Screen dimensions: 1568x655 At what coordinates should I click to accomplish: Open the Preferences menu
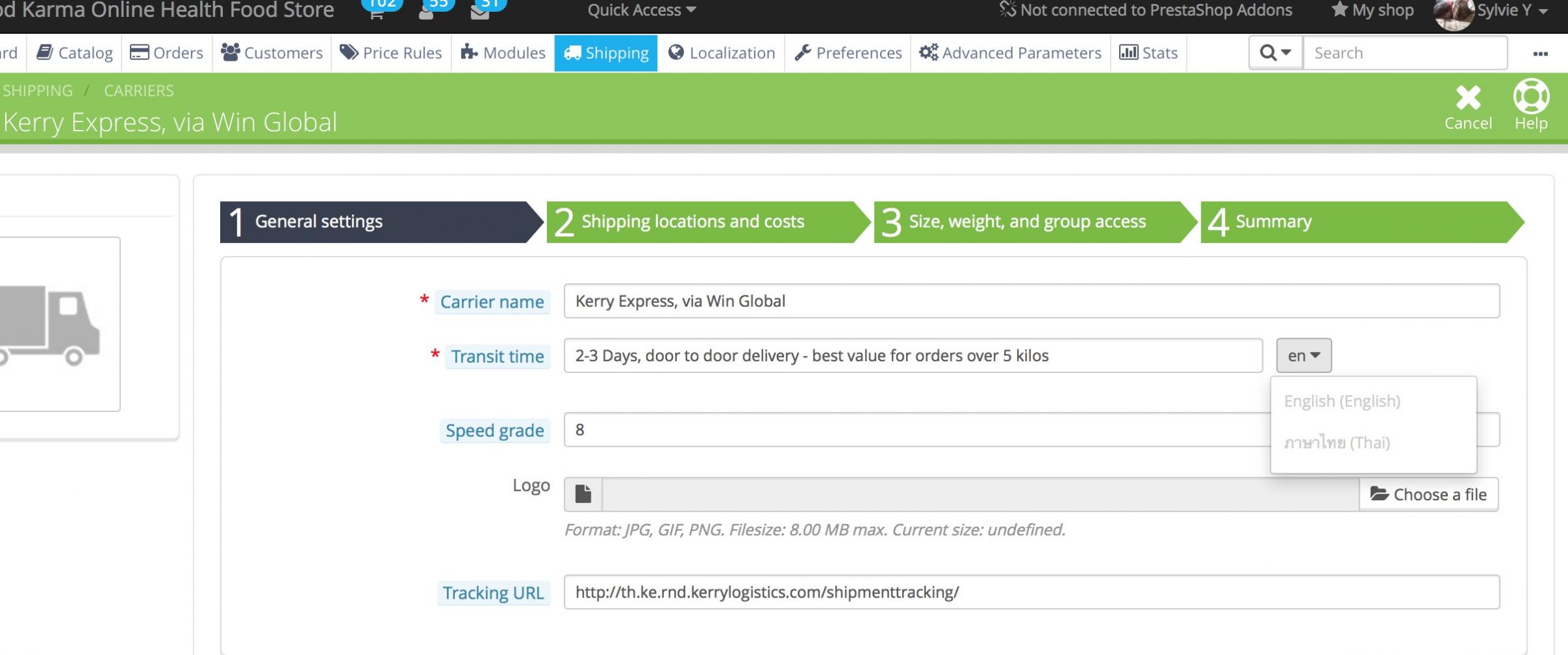coord(848,53)
